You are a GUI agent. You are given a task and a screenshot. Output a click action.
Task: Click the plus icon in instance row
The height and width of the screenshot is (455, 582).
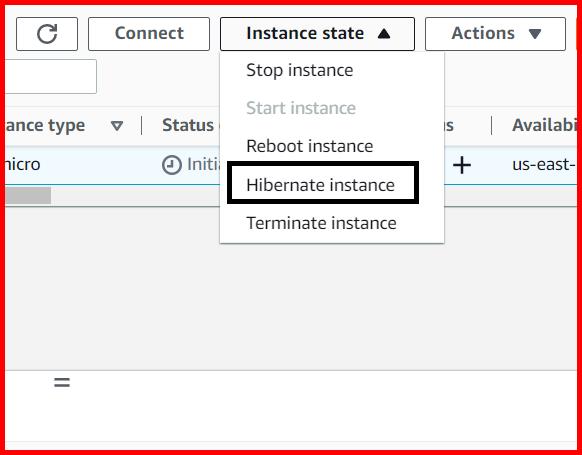pos(462,165)
